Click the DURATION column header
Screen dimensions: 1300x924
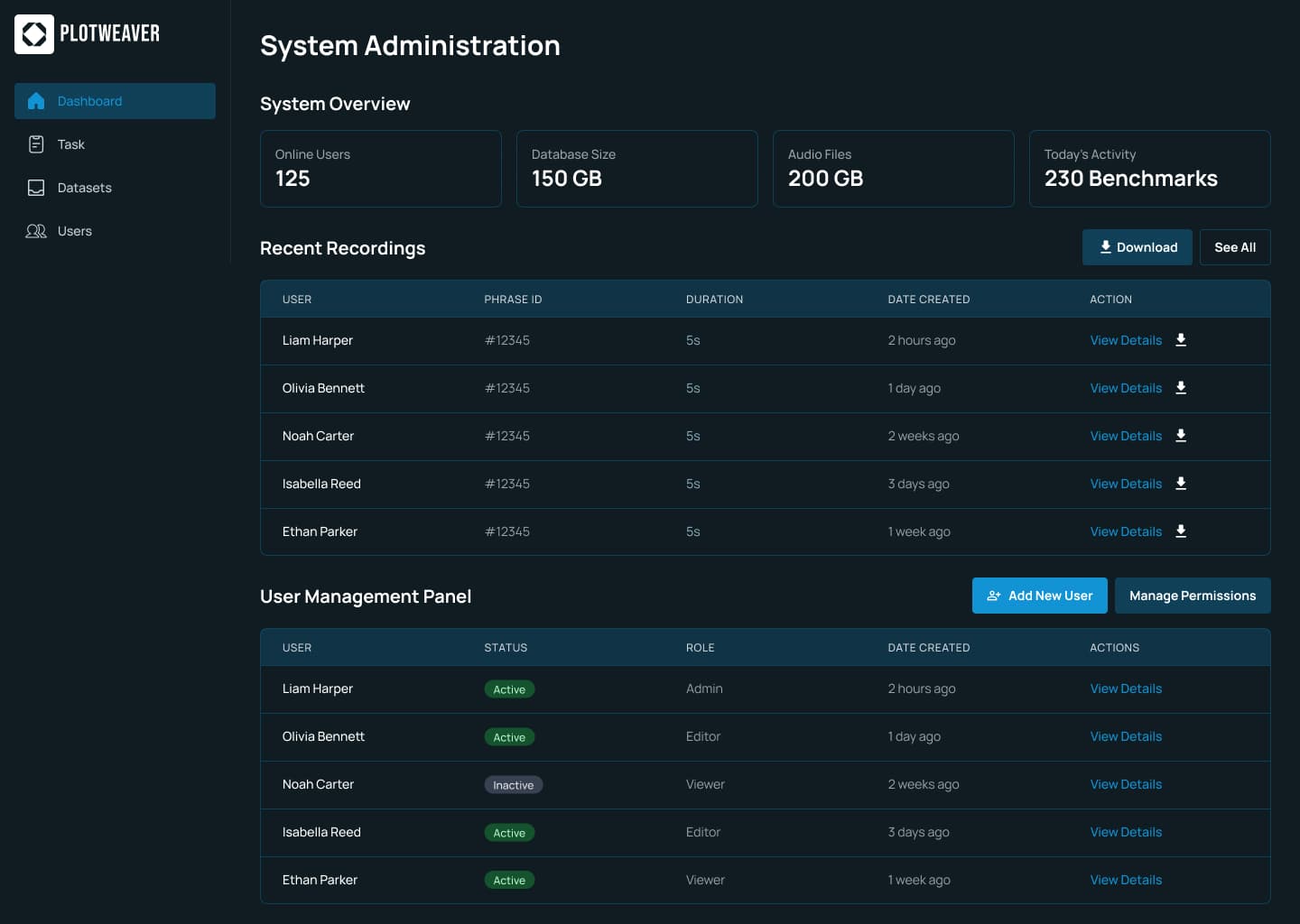714,300
